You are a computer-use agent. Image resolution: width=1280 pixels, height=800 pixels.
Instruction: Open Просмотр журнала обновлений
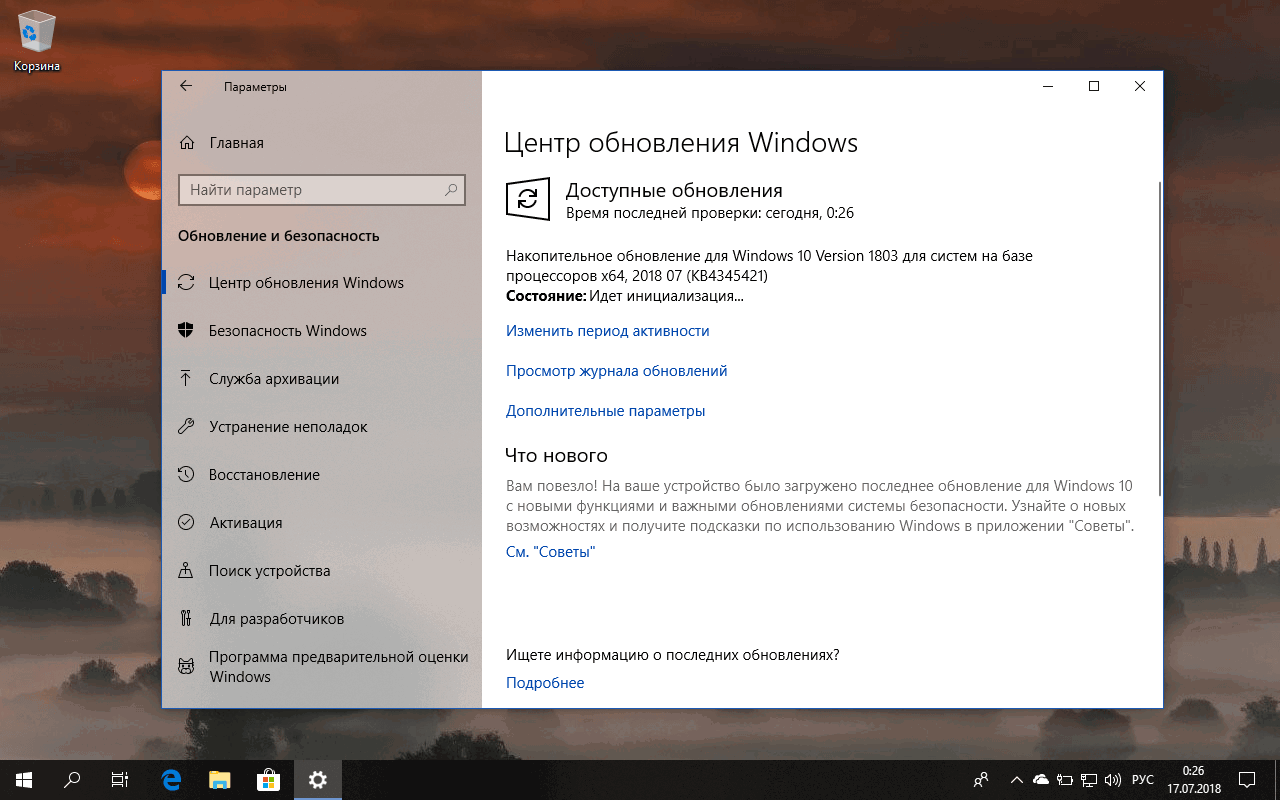[615, 370]
